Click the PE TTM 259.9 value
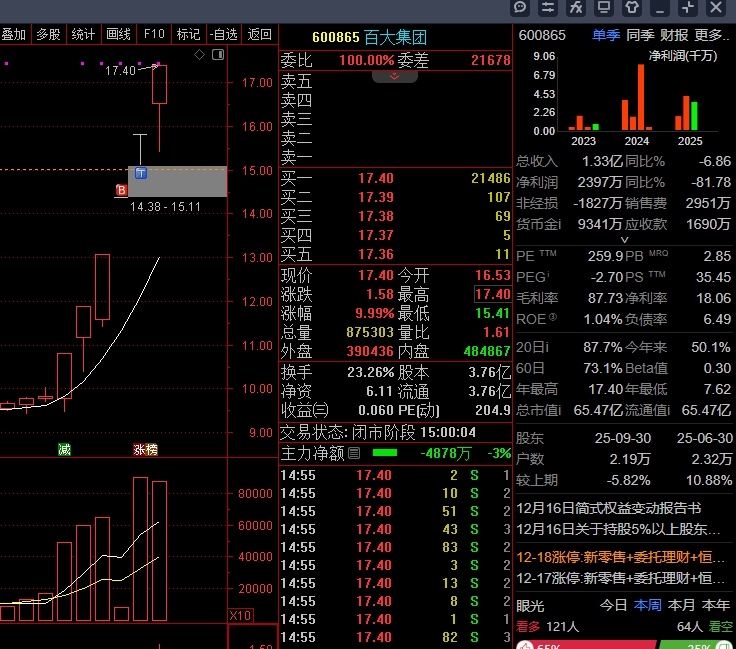The width and height of the screenshot is (736, 649). pos(606,256)
